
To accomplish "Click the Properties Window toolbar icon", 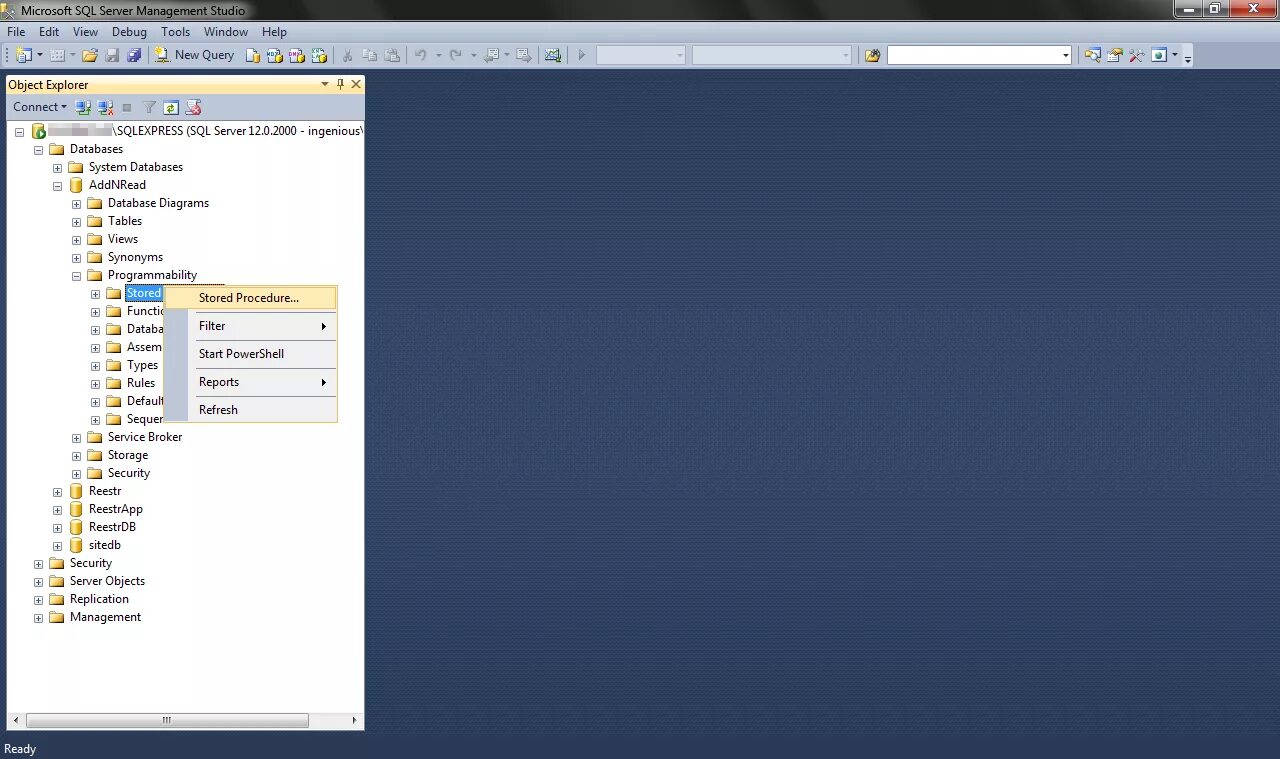I will point(1115,55).
